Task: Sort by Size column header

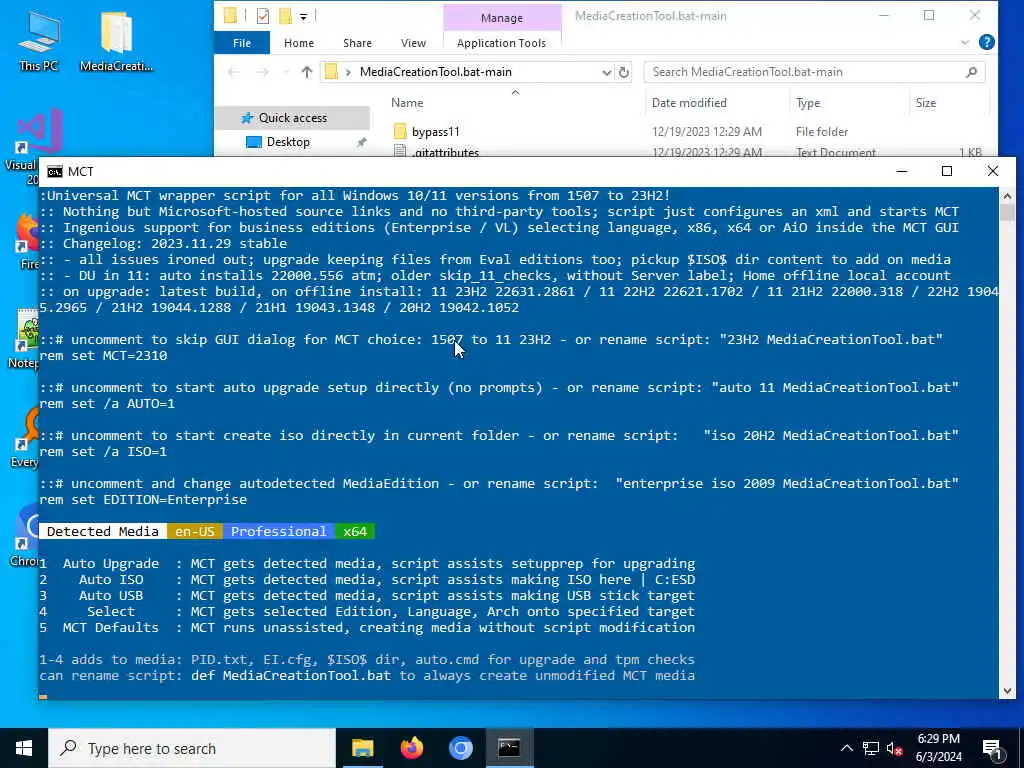Action: coord(925,103)
